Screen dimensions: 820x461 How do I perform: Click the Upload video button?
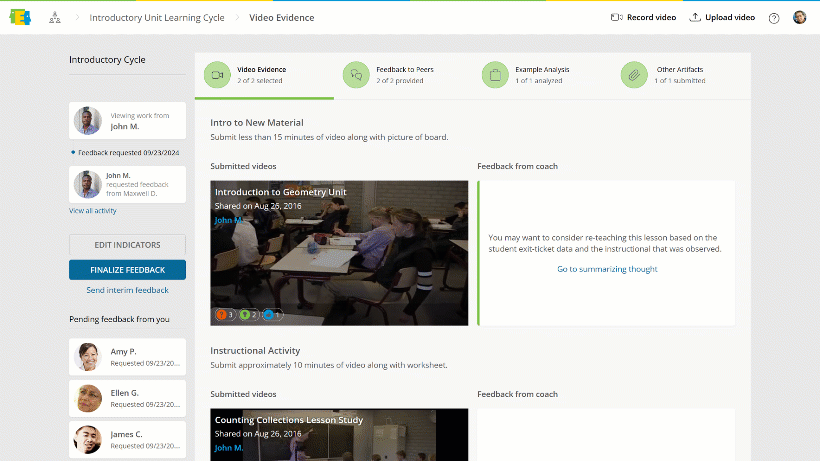click(722, 17)
